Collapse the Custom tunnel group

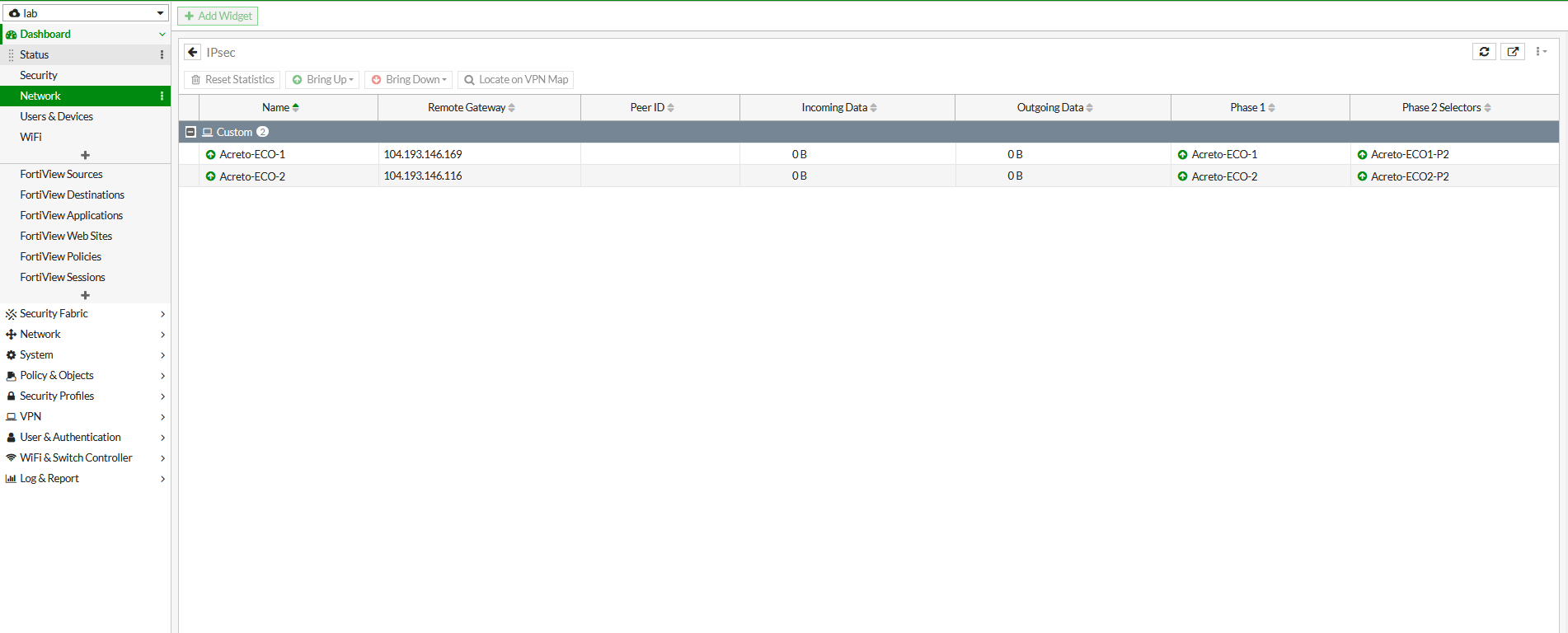coord(190,132)
